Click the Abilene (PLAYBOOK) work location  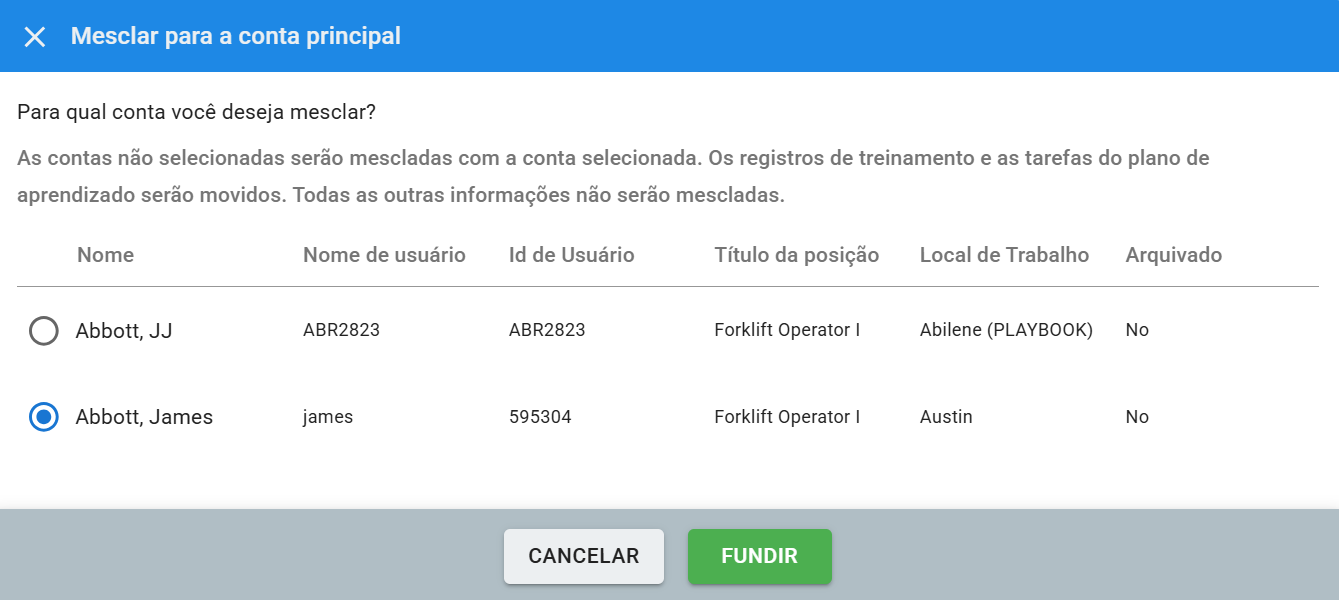(1006, 330)
